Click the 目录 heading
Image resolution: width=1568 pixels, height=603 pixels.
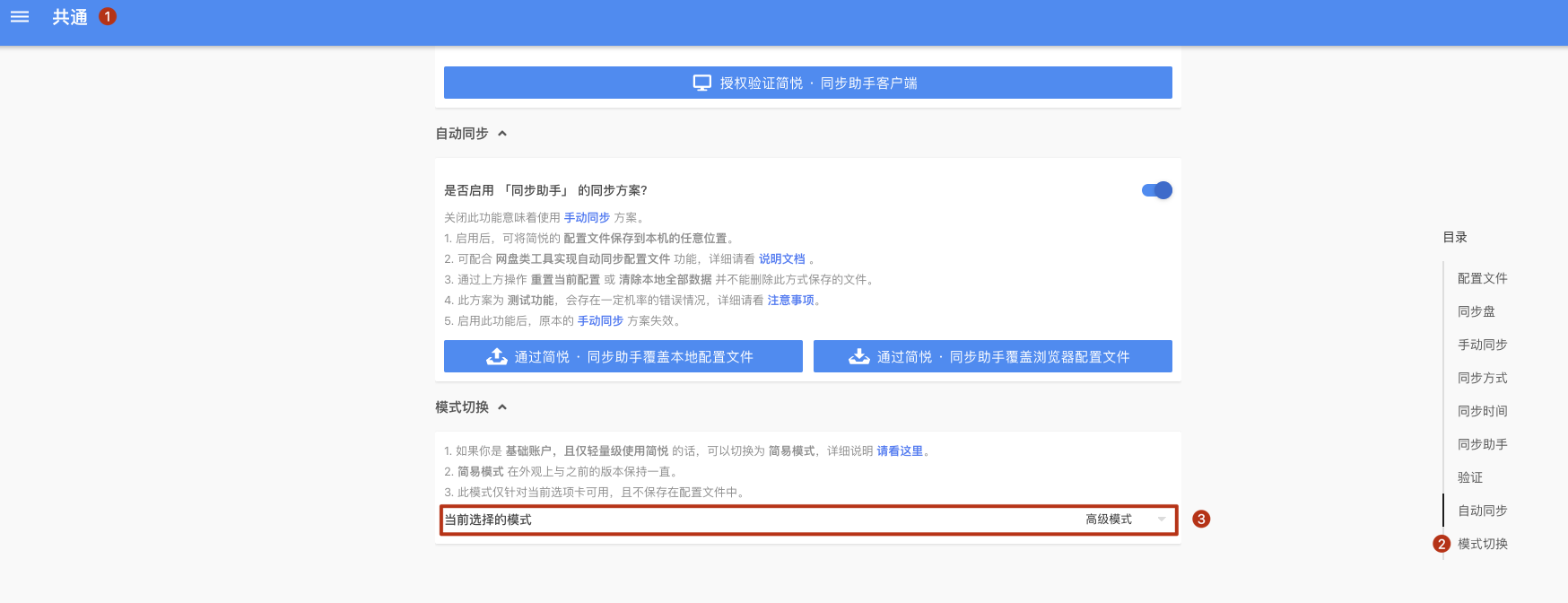(x=1455, y=237)
